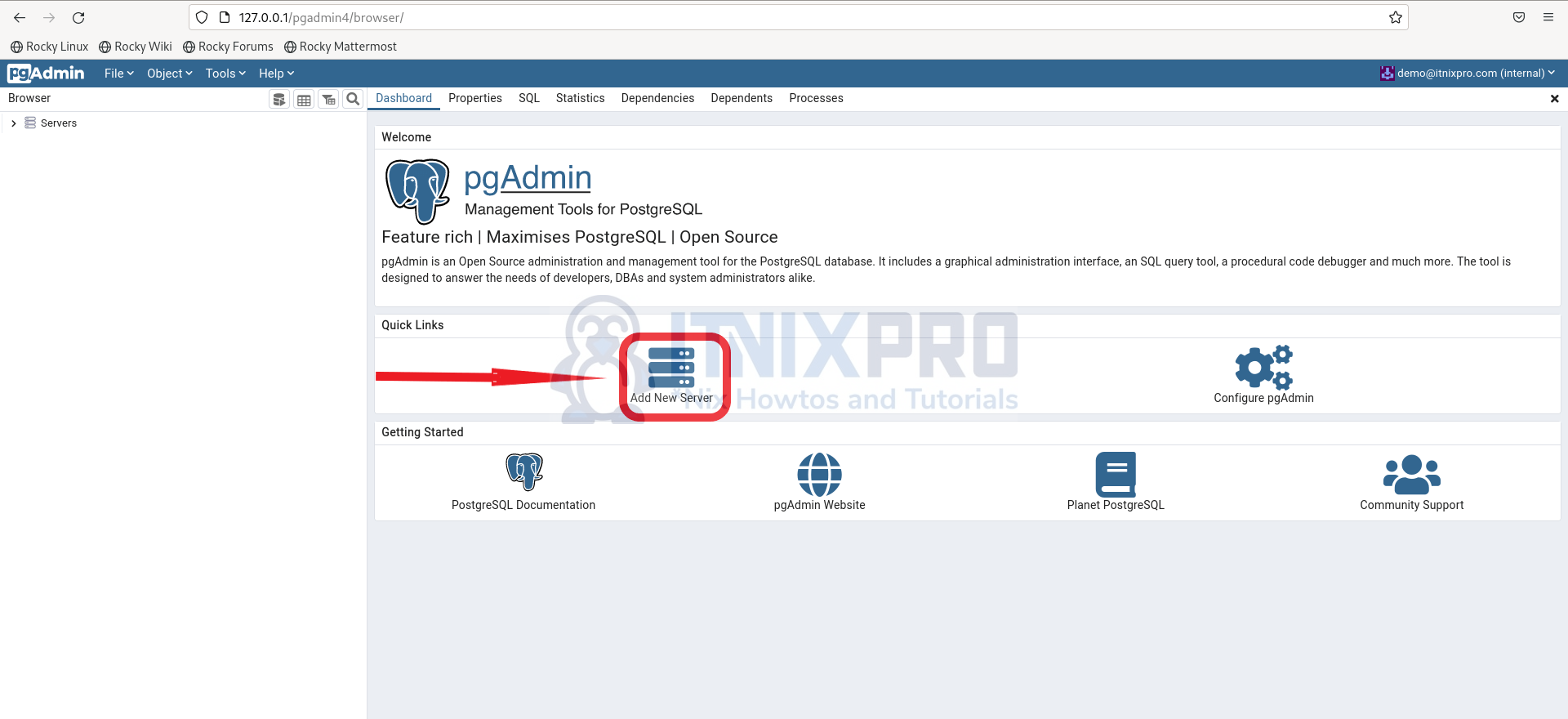Screen dimensions: 1568x719
Task: Open the Rocky Wiki bookmark
Action: (x=136, y=47)
